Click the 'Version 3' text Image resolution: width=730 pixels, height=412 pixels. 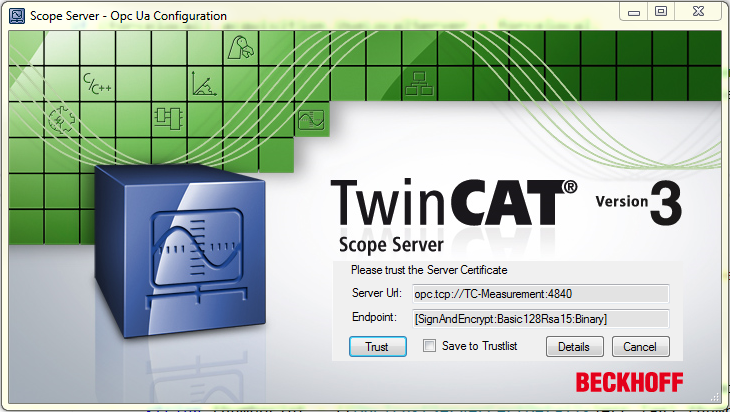click(639, 203)
